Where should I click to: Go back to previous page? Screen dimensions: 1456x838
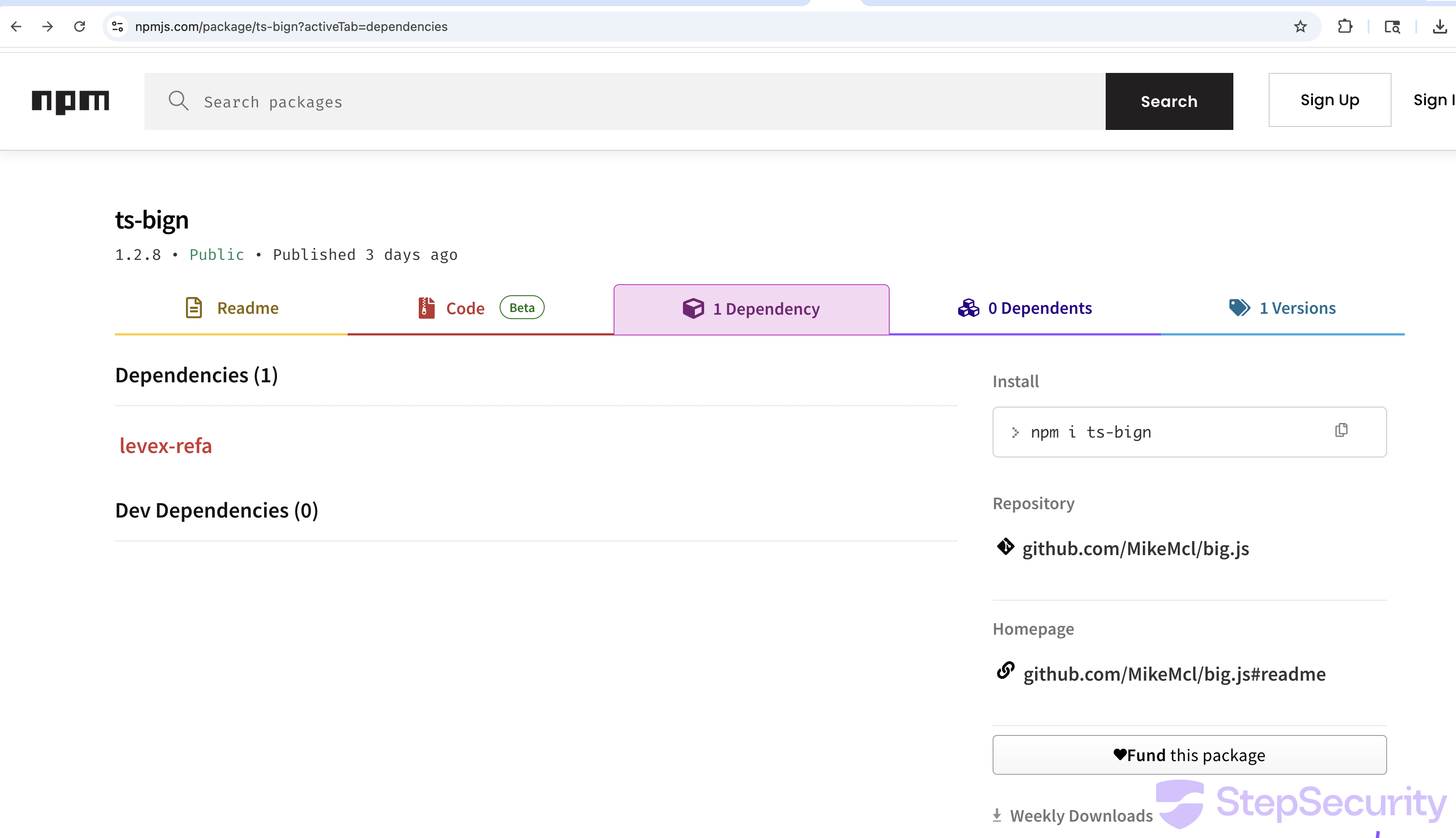[x=16, y=27]
